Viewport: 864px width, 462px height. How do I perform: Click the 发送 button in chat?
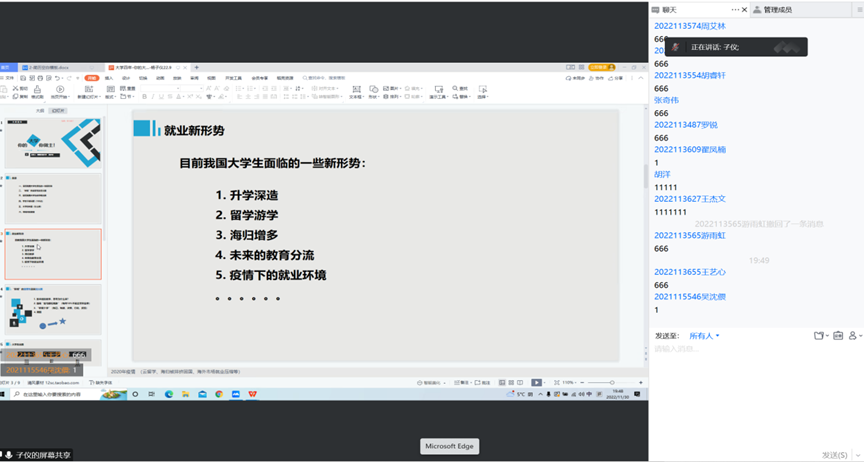click(832, 454)
